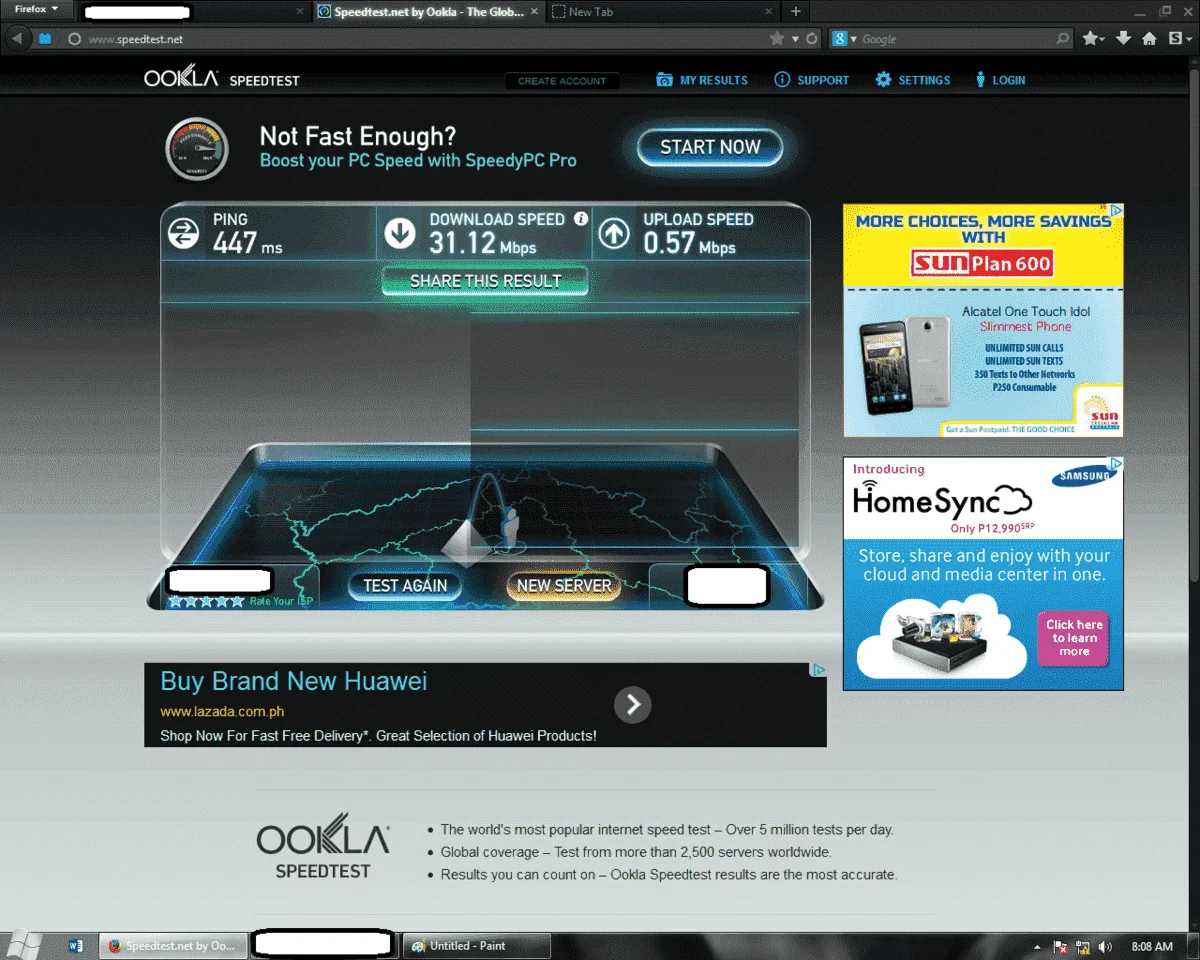Open the SUPPORT link
The width and height of the screenshot is (1200, 960).
coord(811,80)
